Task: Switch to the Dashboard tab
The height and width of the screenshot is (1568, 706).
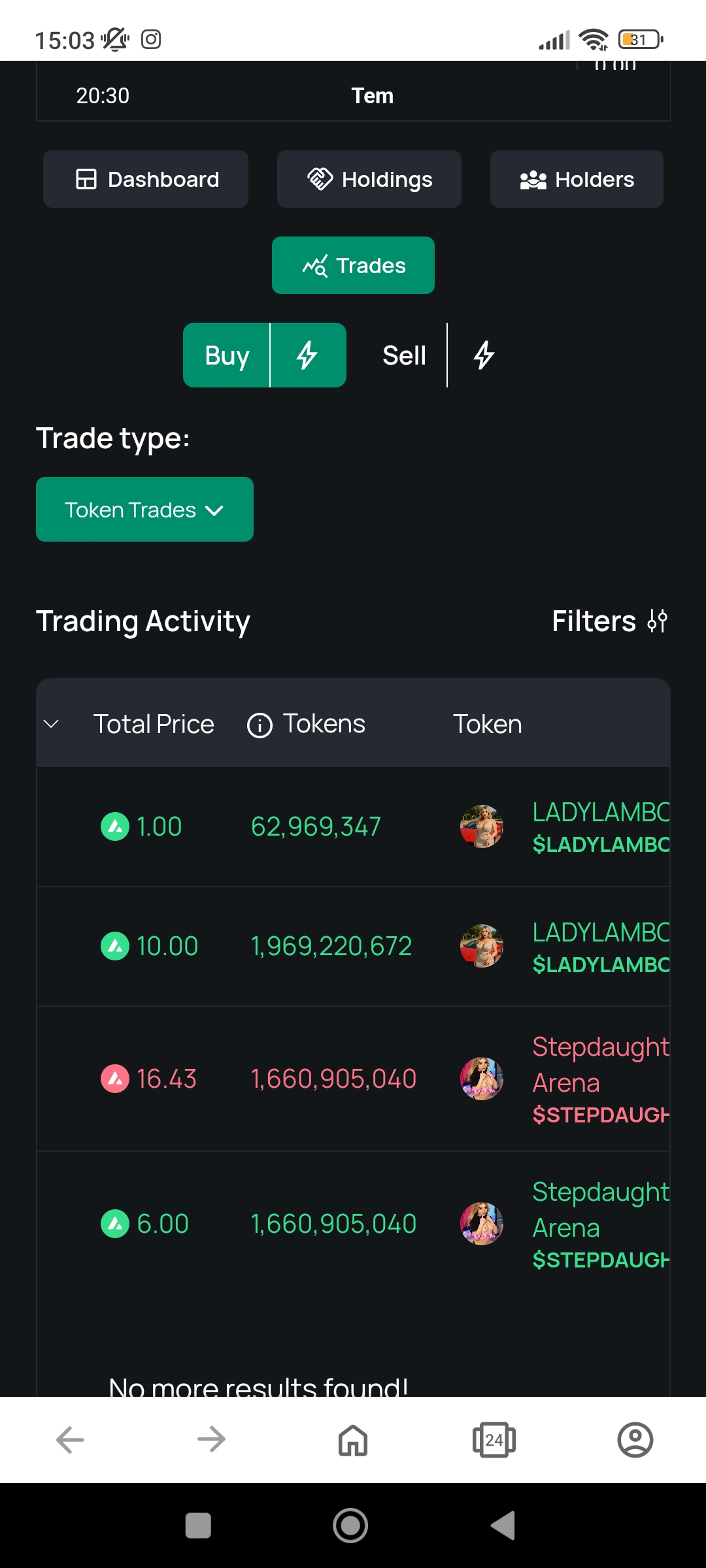Action: click(146, 179)
